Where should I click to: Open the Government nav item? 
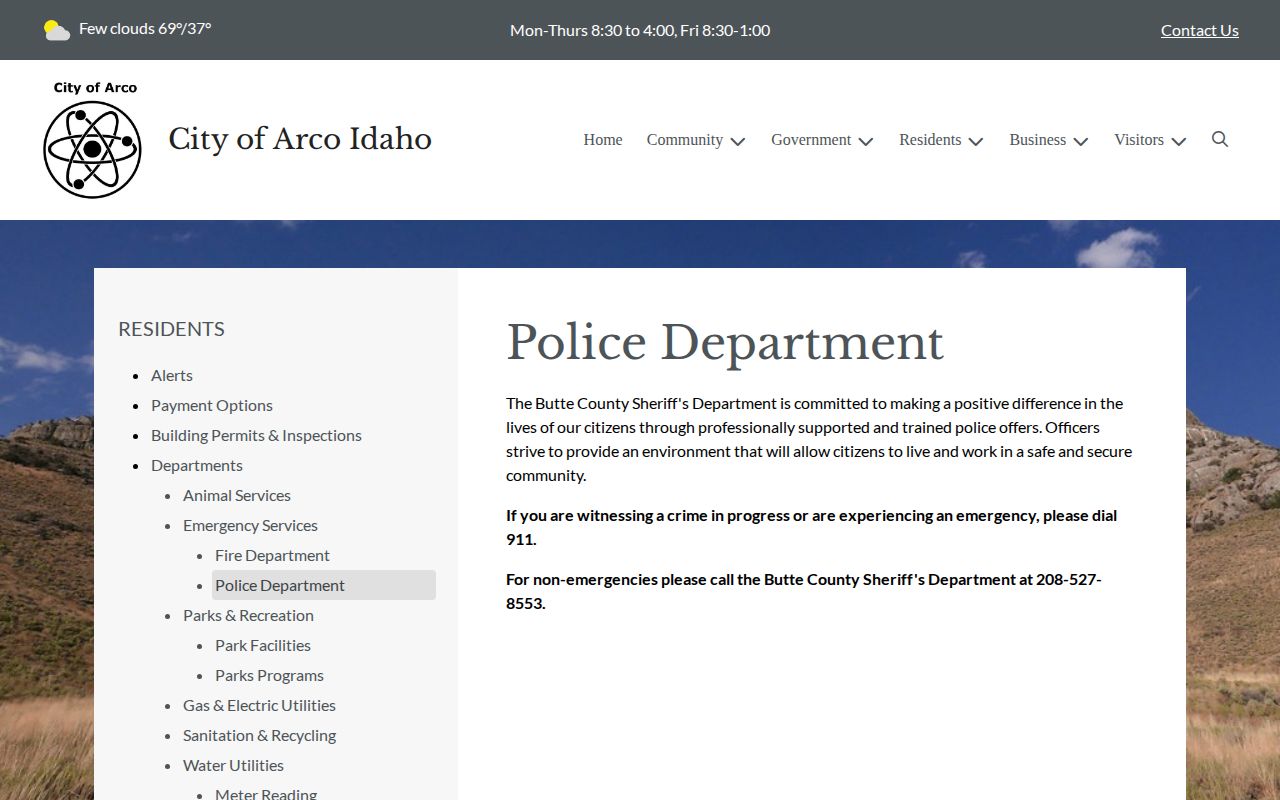(811, 140)
